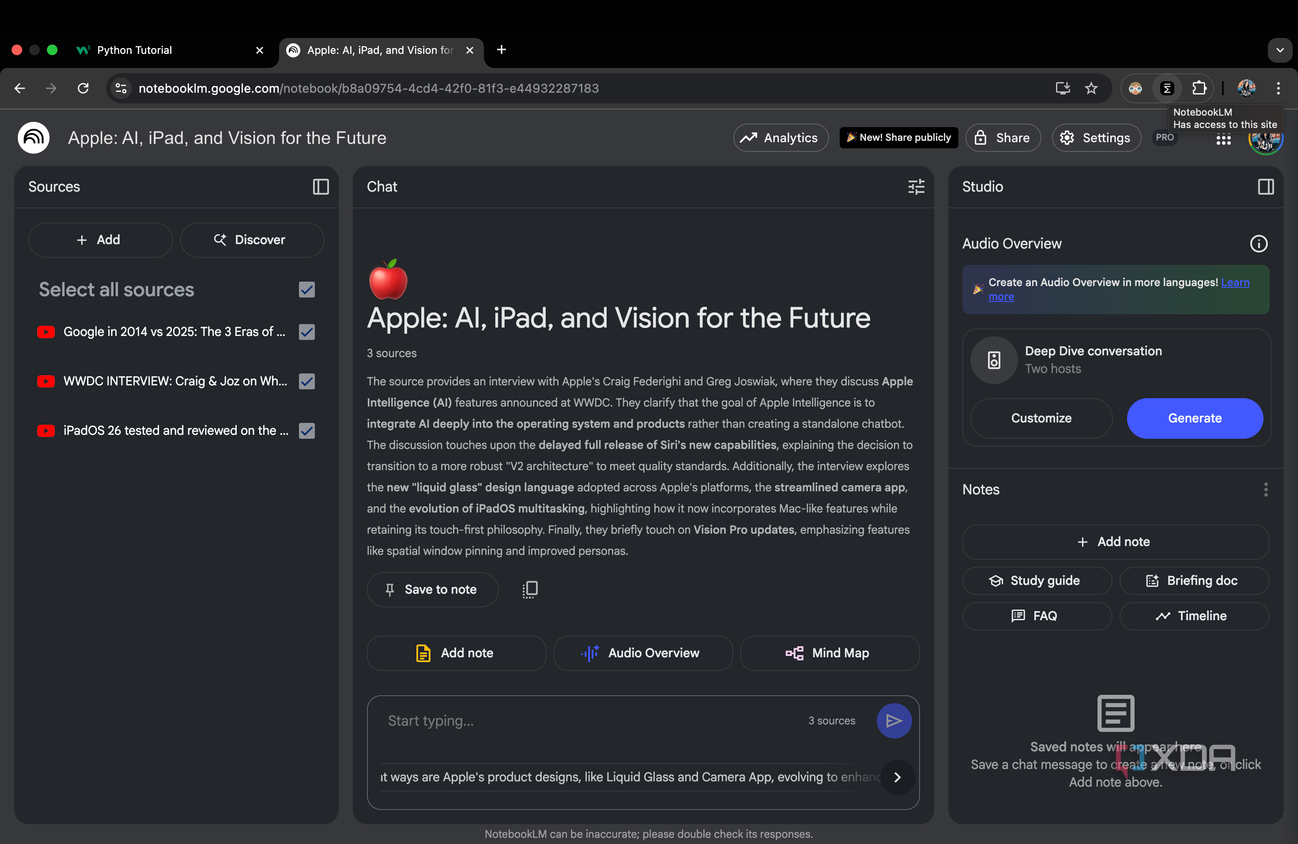Click the address bar URL

(x=369, y=88)
